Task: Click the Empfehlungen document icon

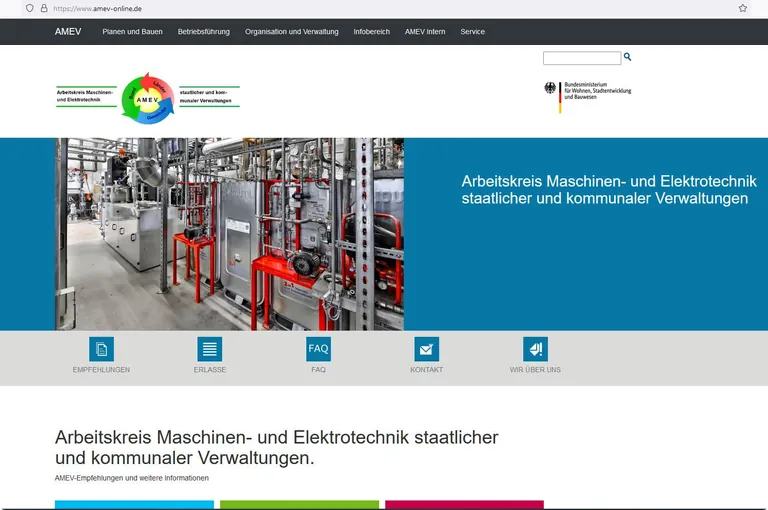Action: tap(101, 349)
